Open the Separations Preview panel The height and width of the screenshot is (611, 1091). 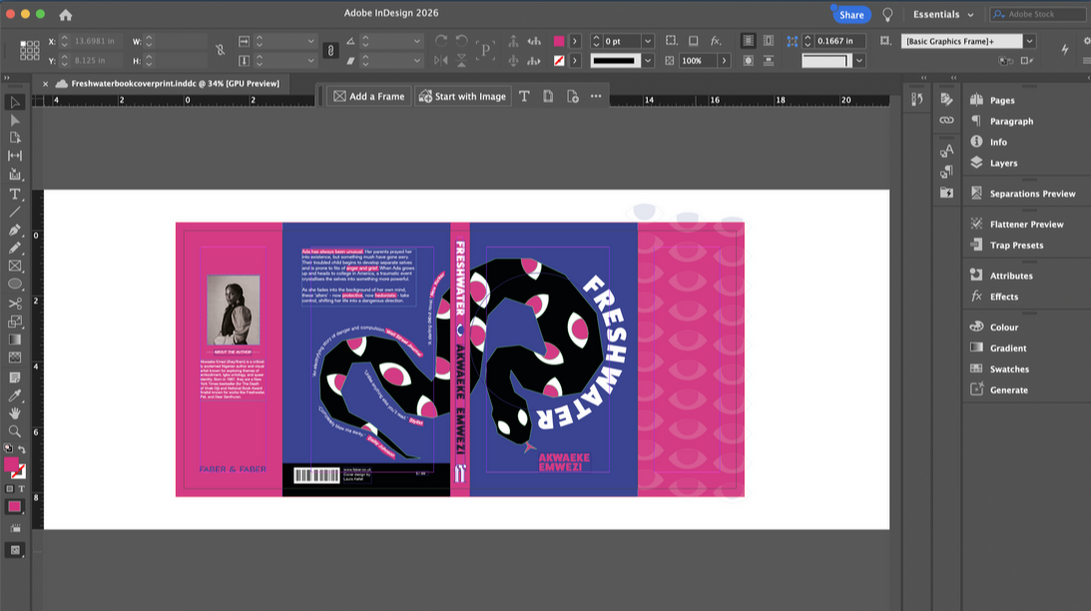coord(1033,193)
